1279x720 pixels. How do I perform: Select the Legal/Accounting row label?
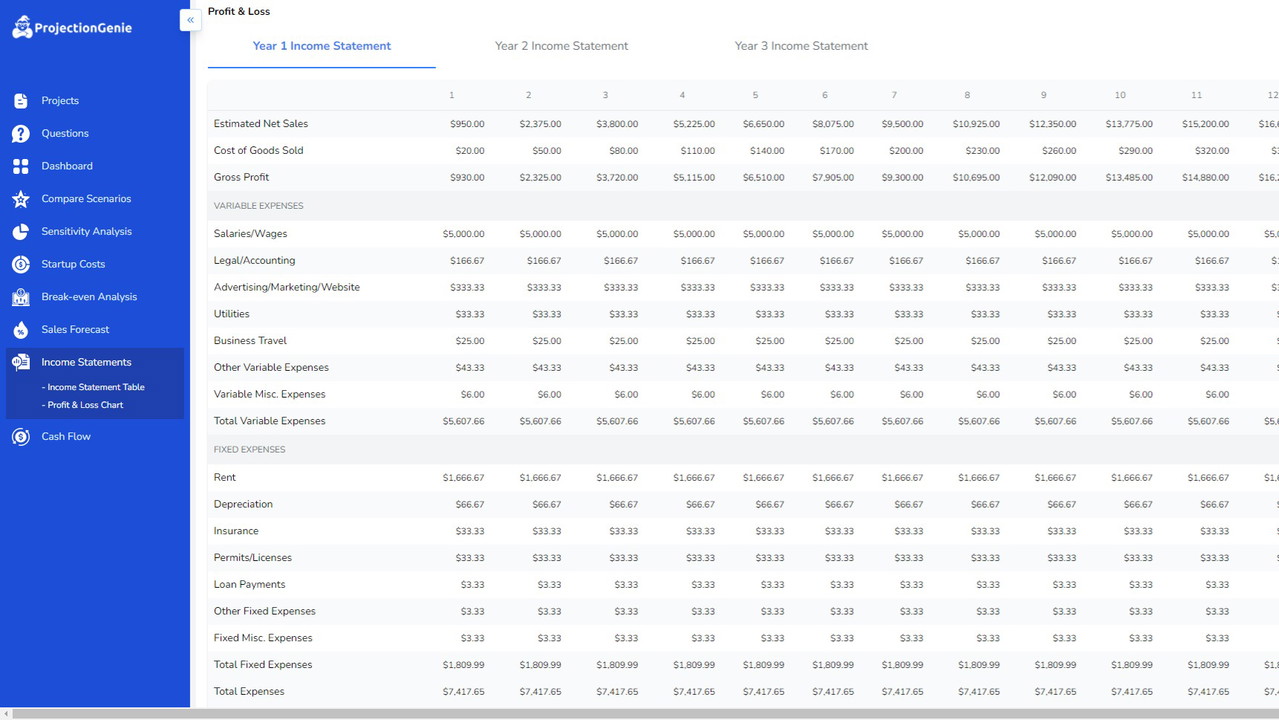coord(254,261)
